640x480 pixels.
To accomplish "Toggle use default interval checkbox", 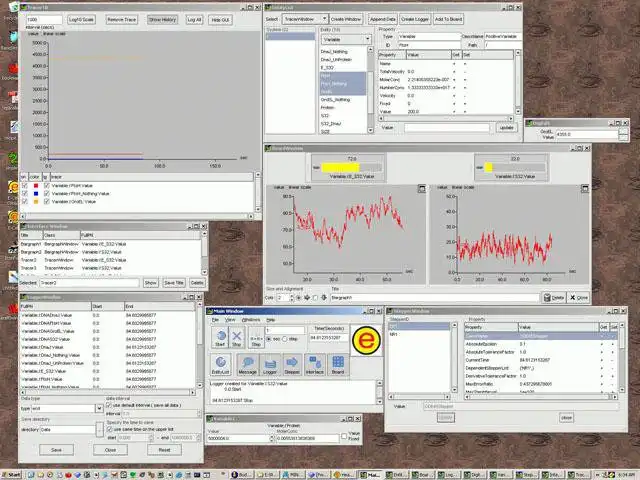I will [x=109, y=405].
